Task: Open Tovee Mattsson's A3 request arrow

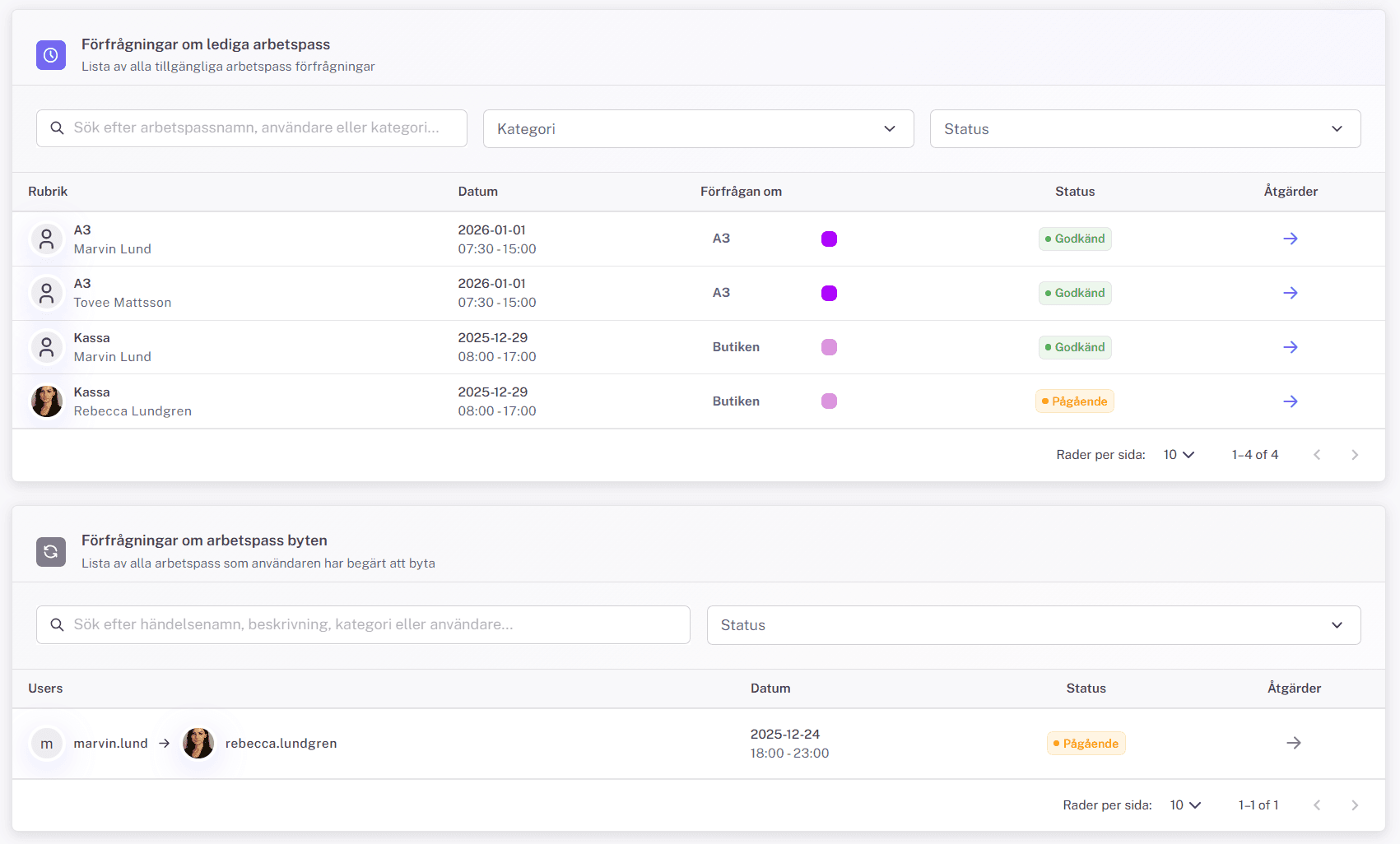Action: click(x=1290, y=293)
